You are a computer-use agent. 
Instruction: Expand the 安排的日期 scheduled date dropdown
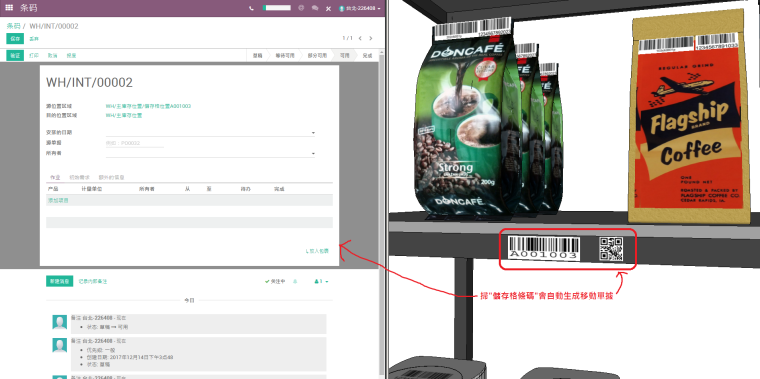click(313, 133)
